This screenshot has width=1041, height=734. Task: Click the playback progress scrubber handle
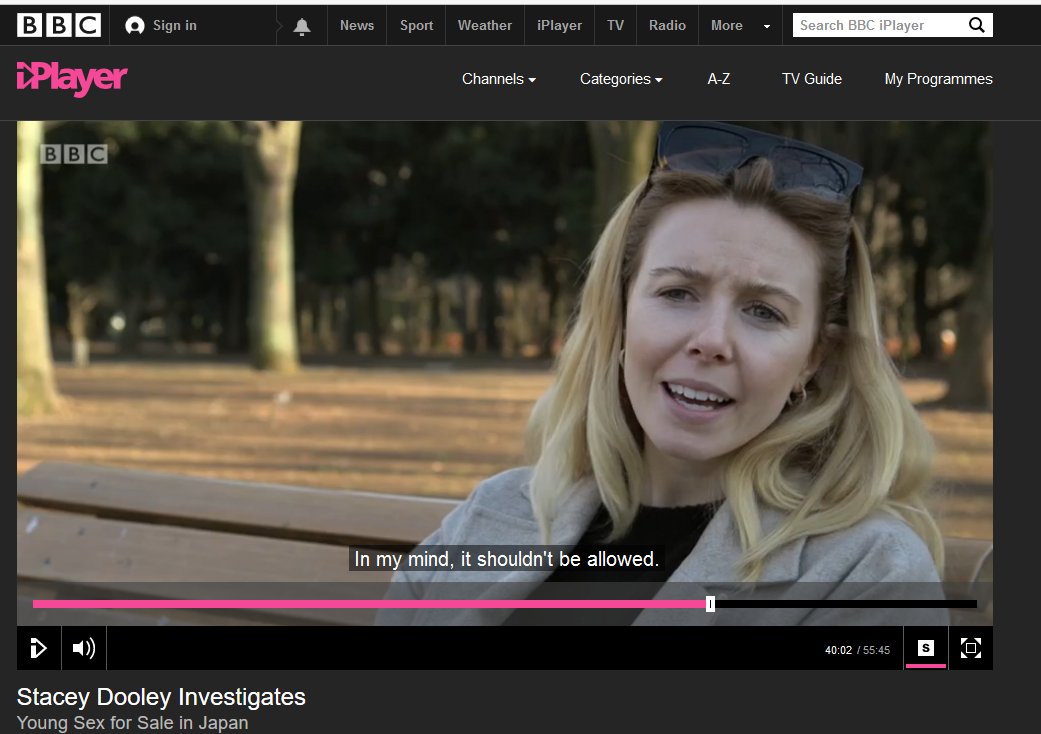click(x=710, y=604)
